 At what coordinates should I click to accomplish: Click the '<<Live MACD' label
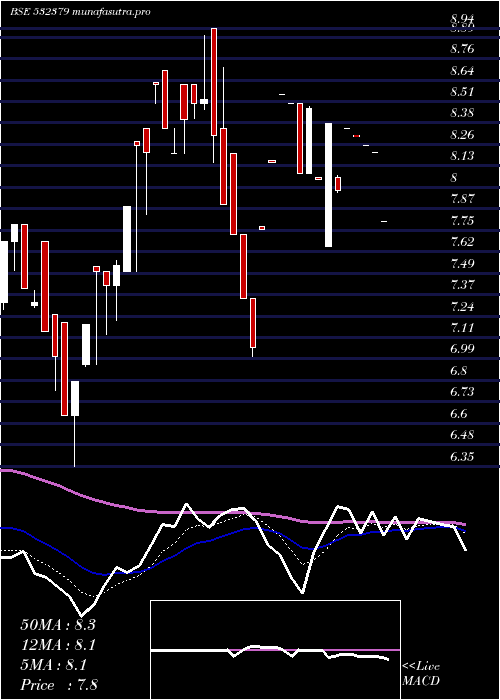tap(421, 674)
